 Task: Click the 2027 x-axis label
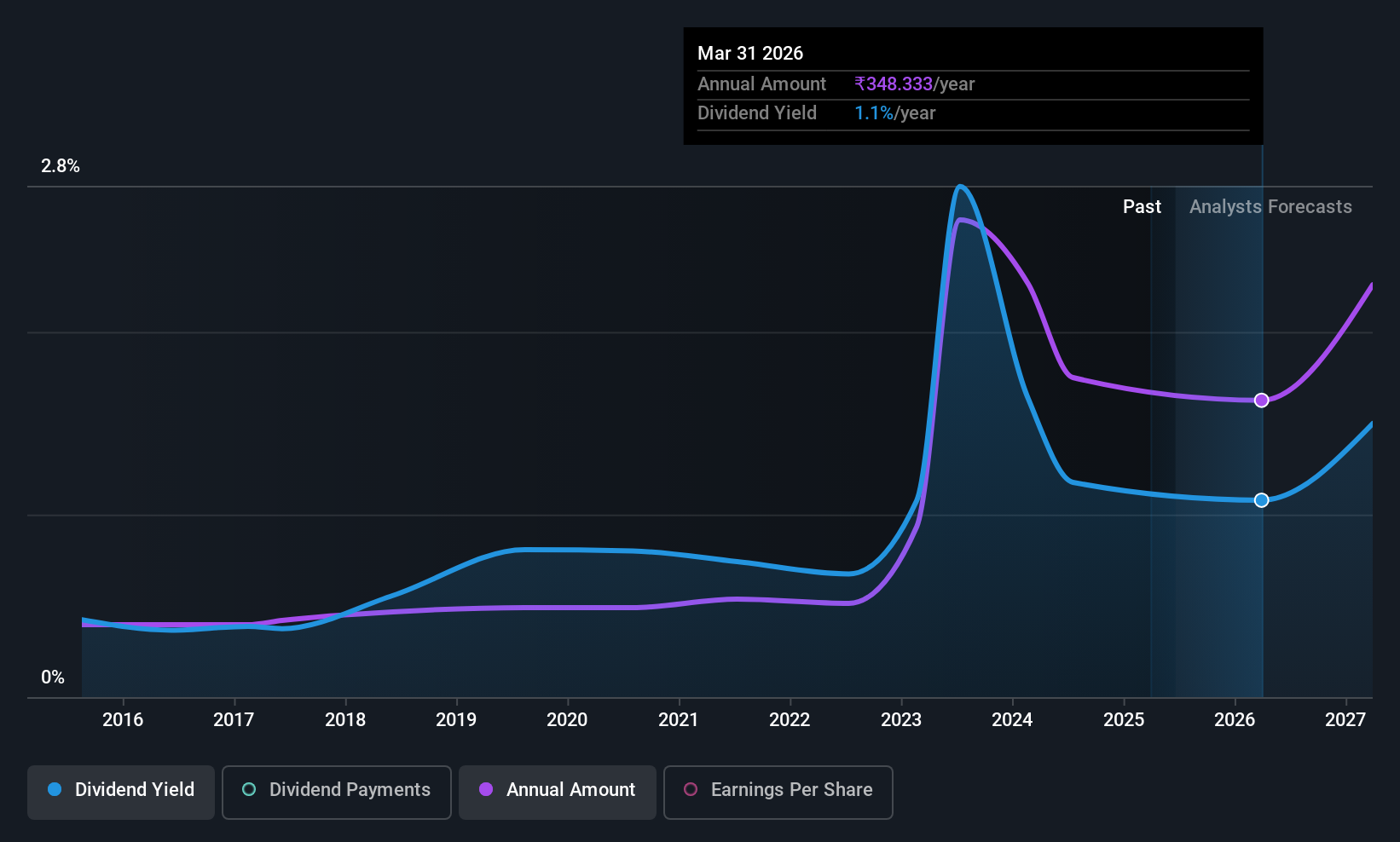(1345, 720)
